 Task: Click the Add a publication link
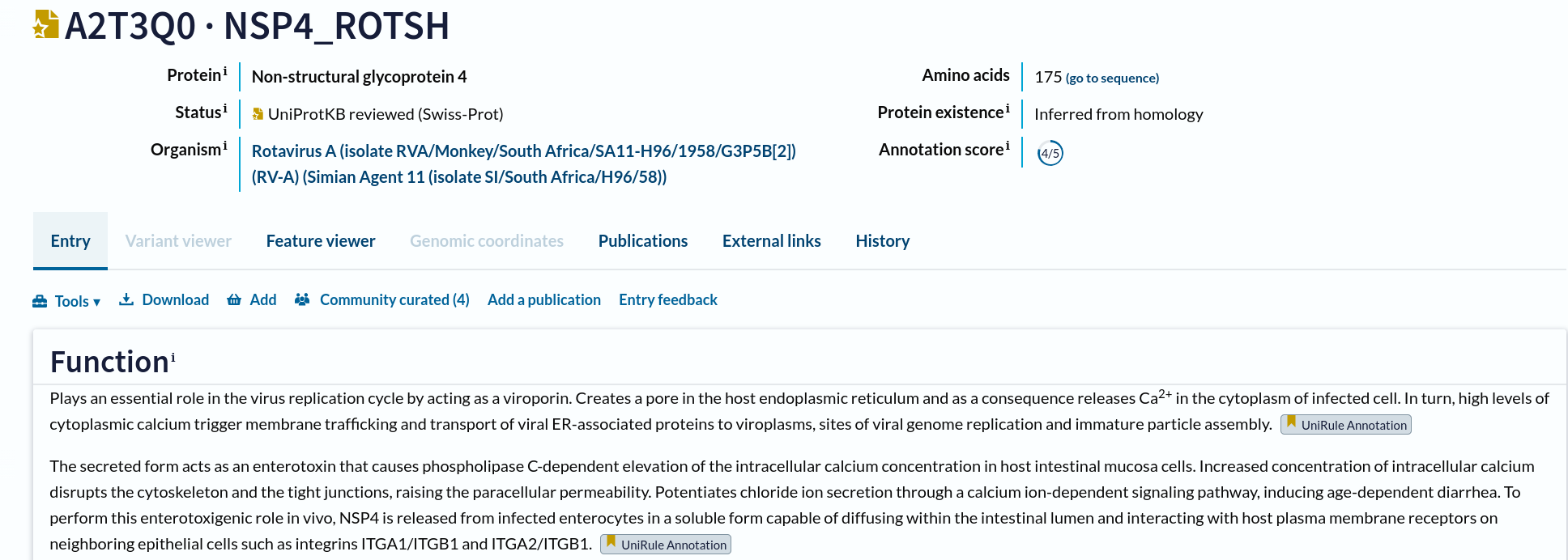(544, 299)
